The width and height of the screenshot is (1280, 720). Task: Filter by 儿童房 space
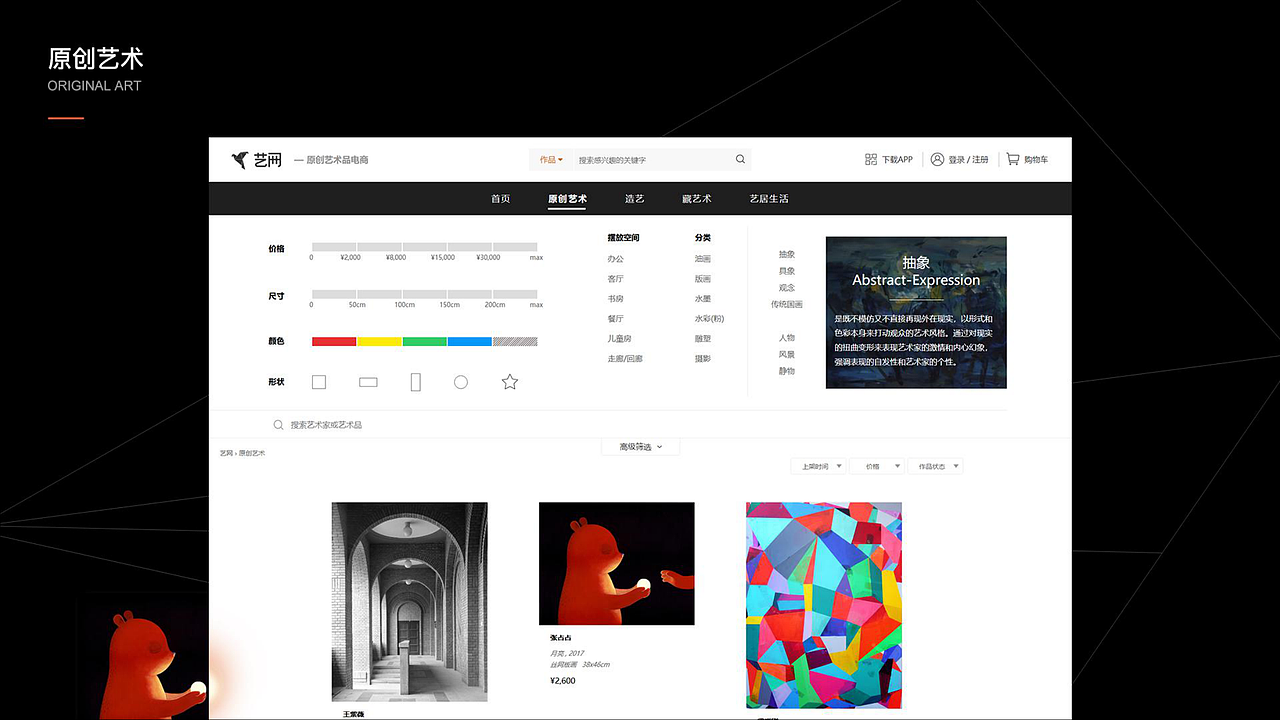(619, 339)
